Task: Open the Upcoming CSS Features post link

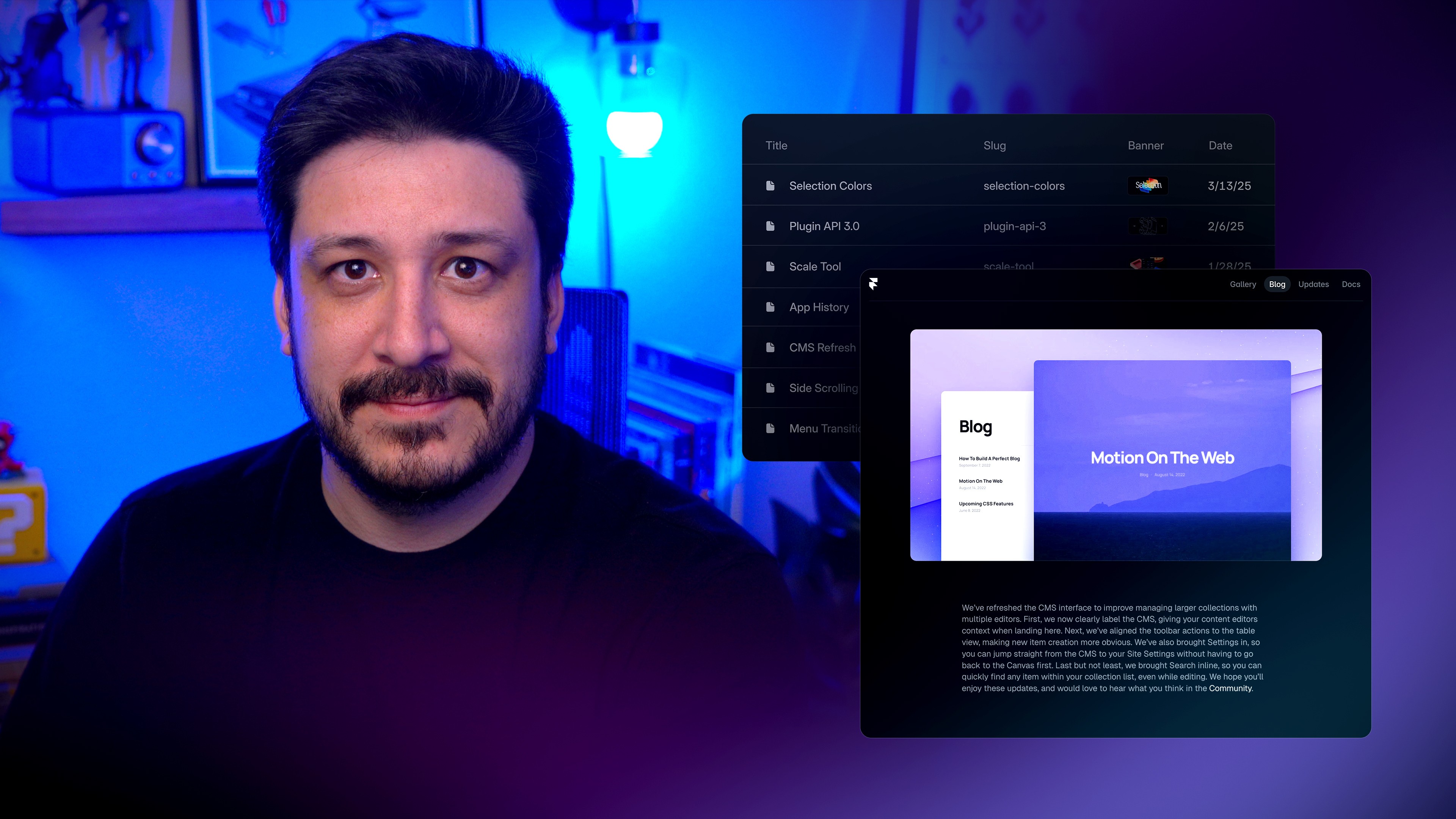Action: point(986,504)
